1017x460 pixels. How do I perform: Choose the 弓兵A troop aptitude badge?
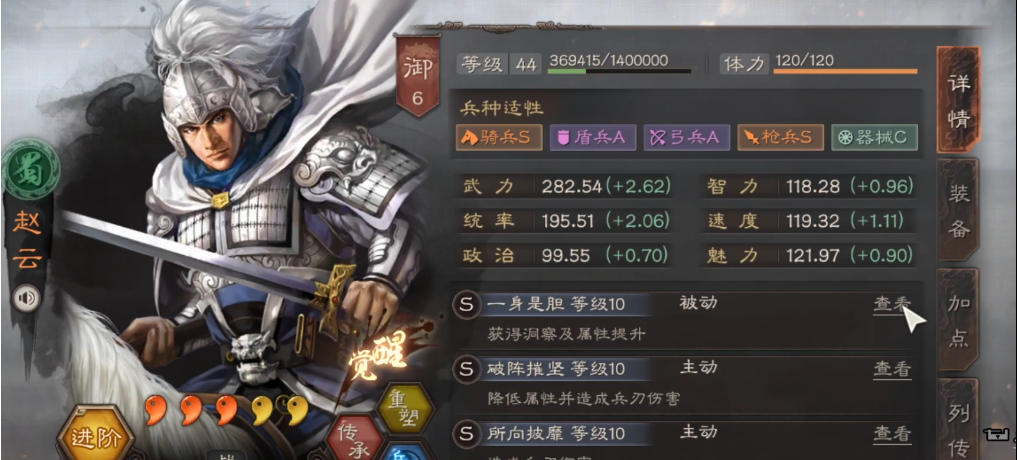tap(687, 137)
